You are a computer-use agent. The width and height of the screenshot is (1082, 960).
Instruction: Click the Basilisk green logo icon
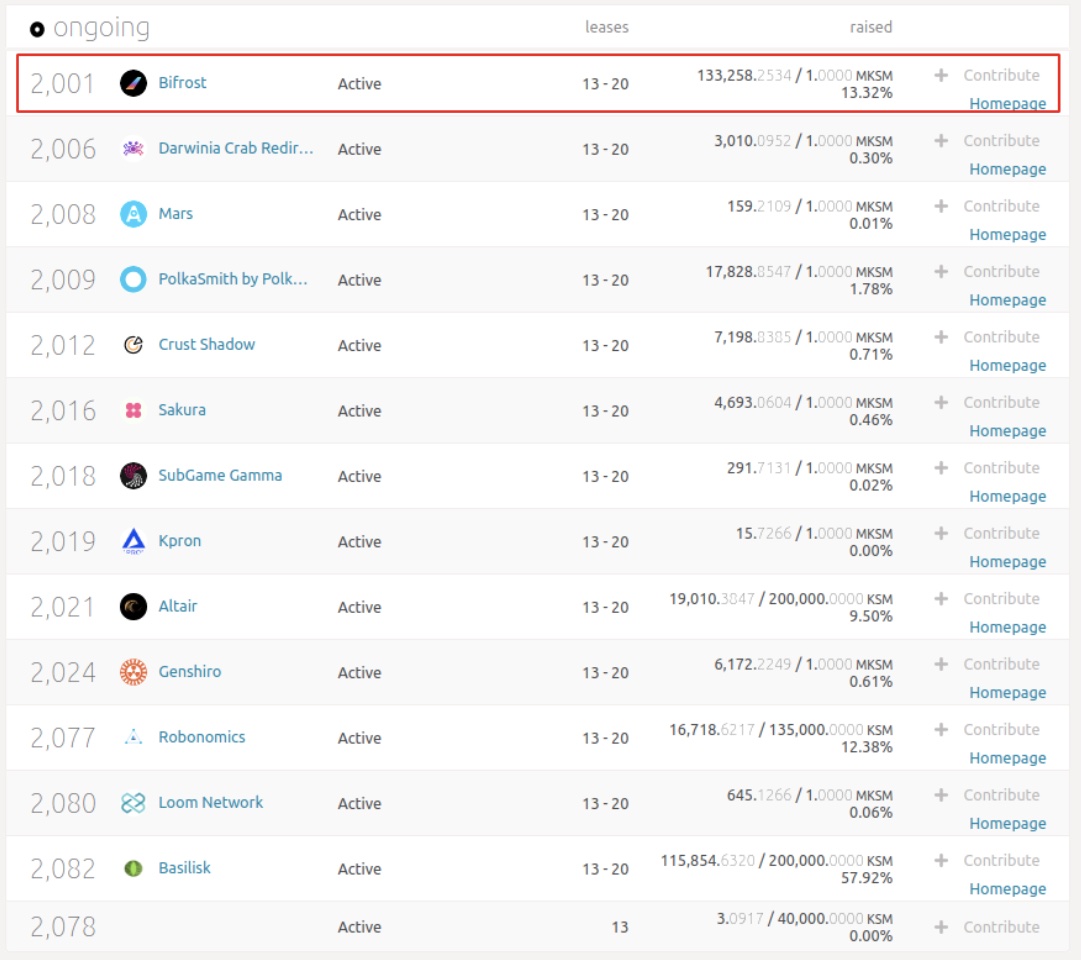[x=133, y=868]
